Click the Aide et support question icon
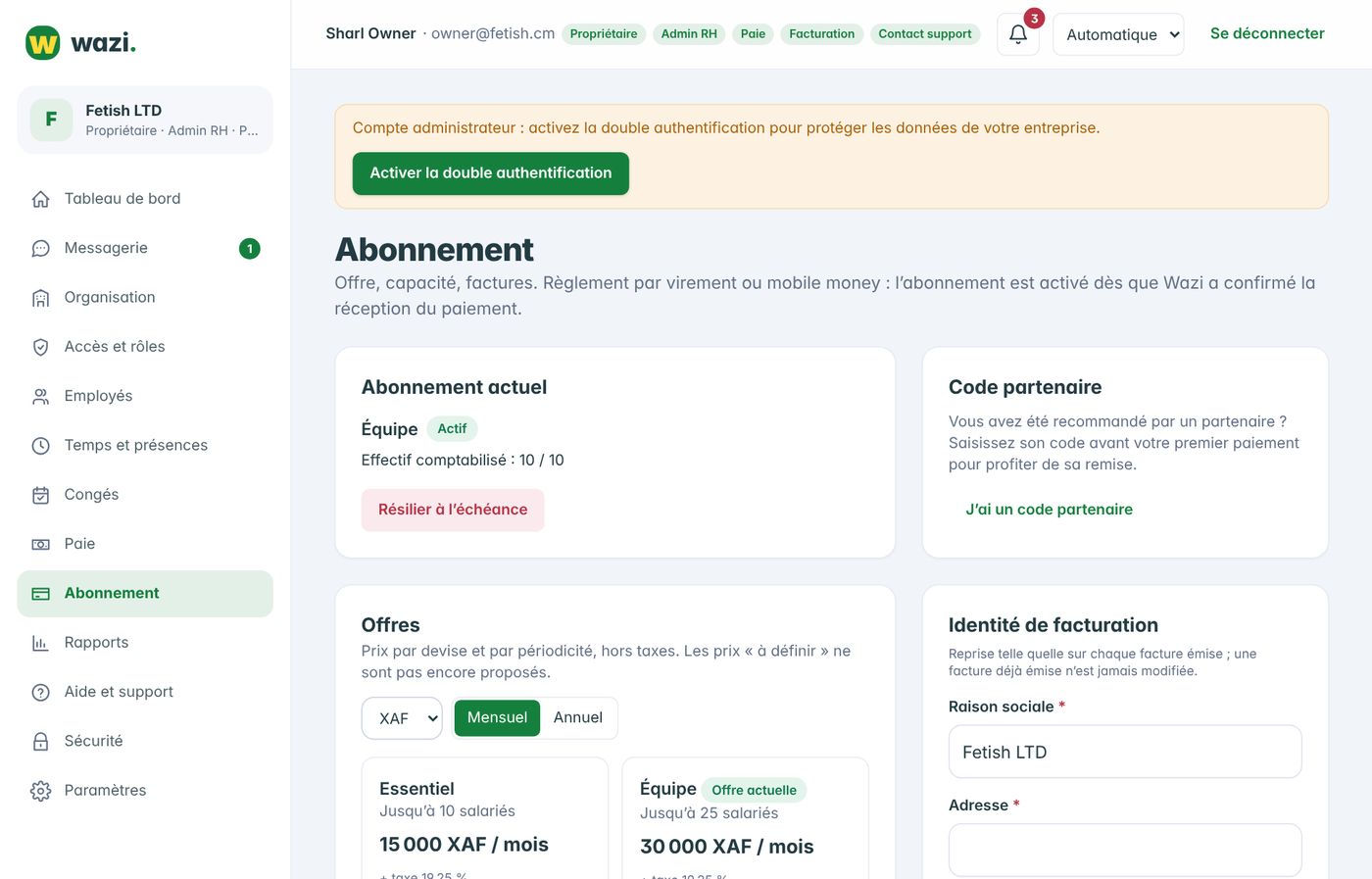Screen dimensions: 1372x879 pos(40,692)
